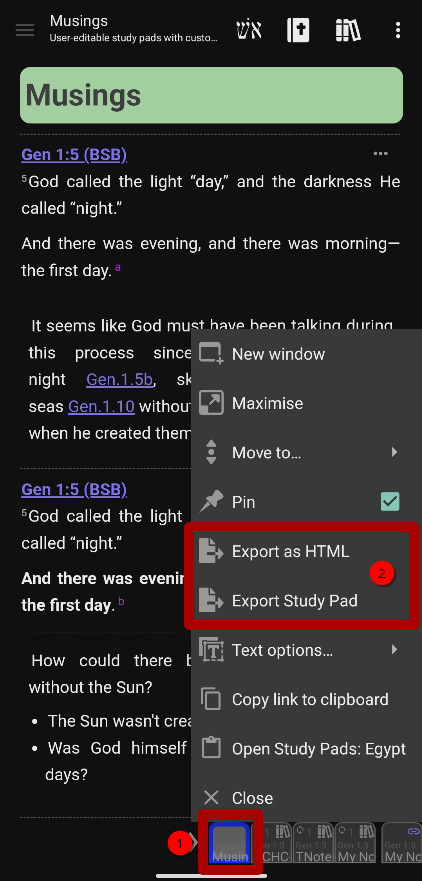Choose New window from the menu

pos(306,354)
